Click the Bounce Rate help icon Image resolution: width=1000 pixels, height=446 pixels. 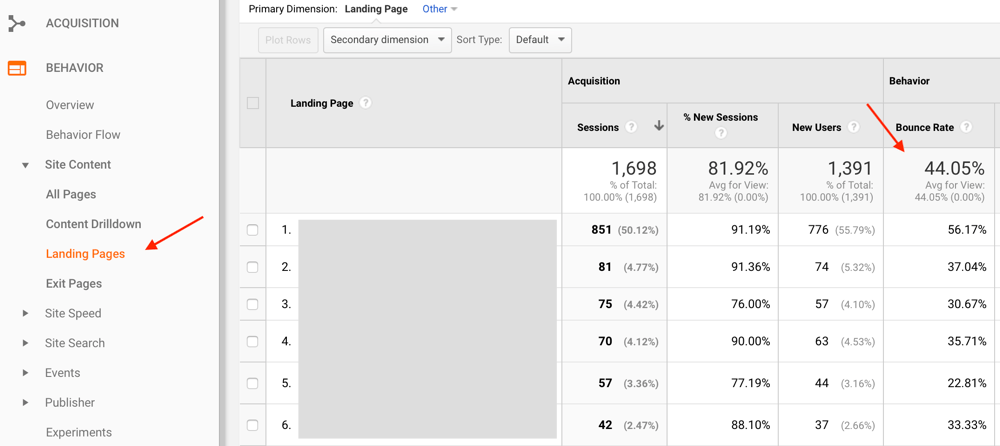tap(966, 127)
